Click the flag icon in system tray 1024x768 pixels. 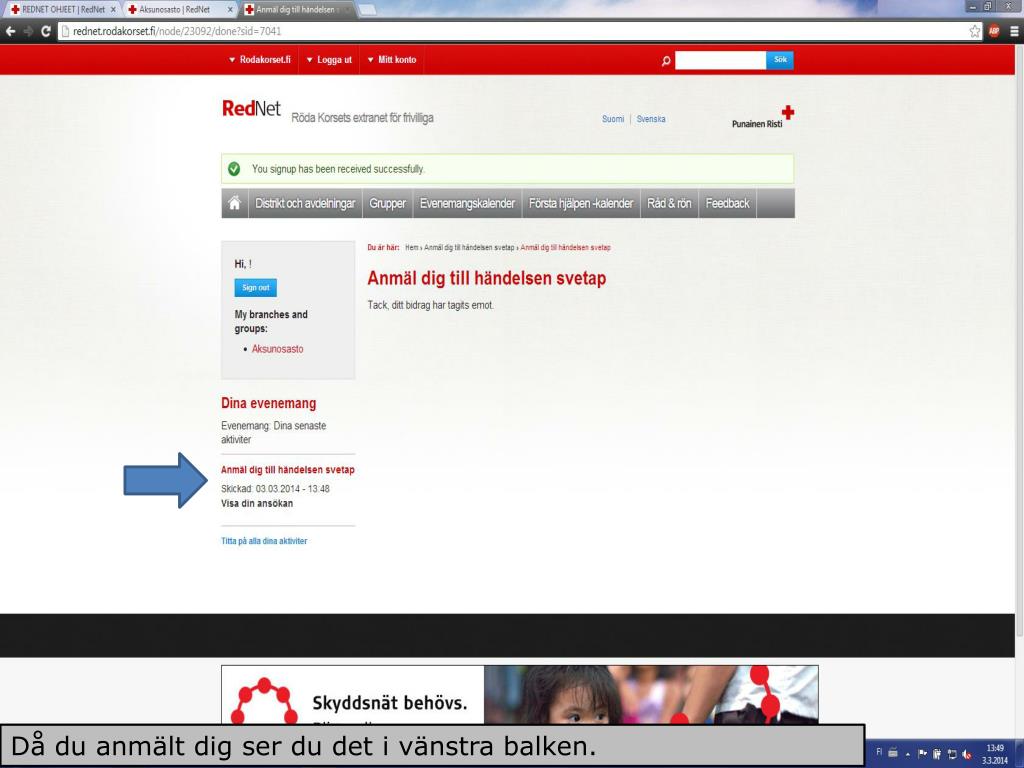tap(922, 754)
